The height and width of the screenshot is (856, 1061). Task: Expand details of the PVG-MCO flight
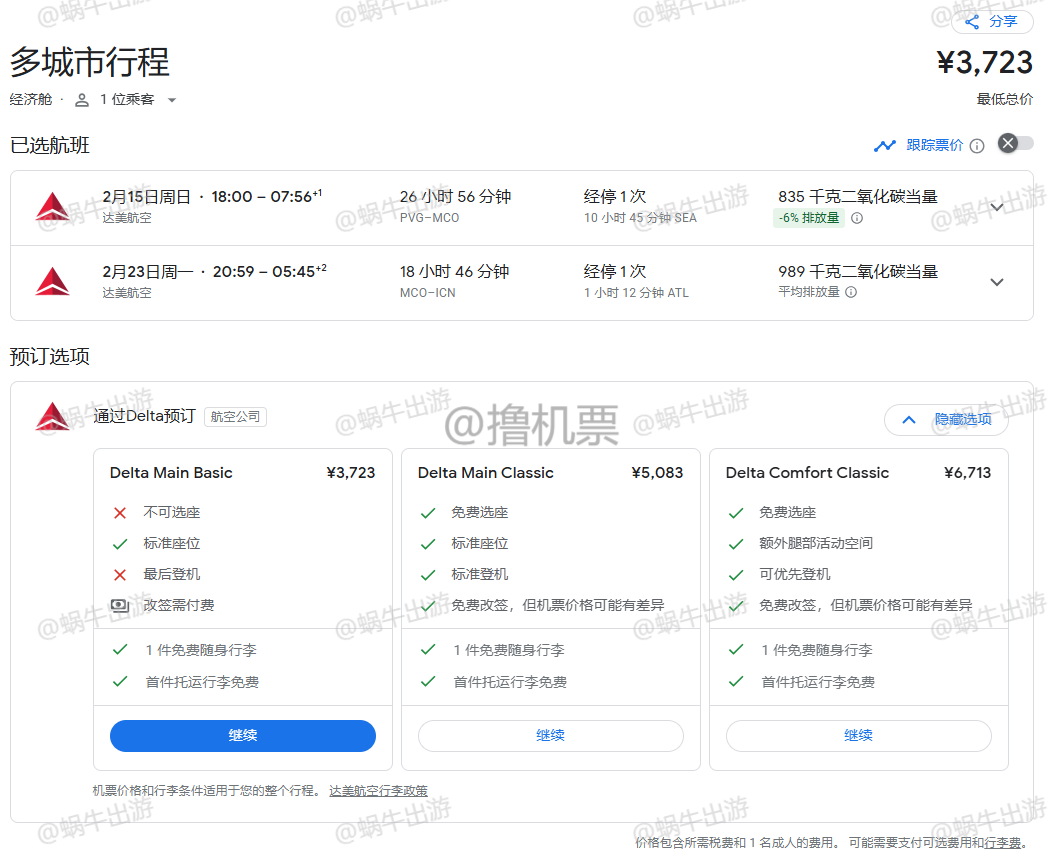pyautogui.click(x=997, y=207)
